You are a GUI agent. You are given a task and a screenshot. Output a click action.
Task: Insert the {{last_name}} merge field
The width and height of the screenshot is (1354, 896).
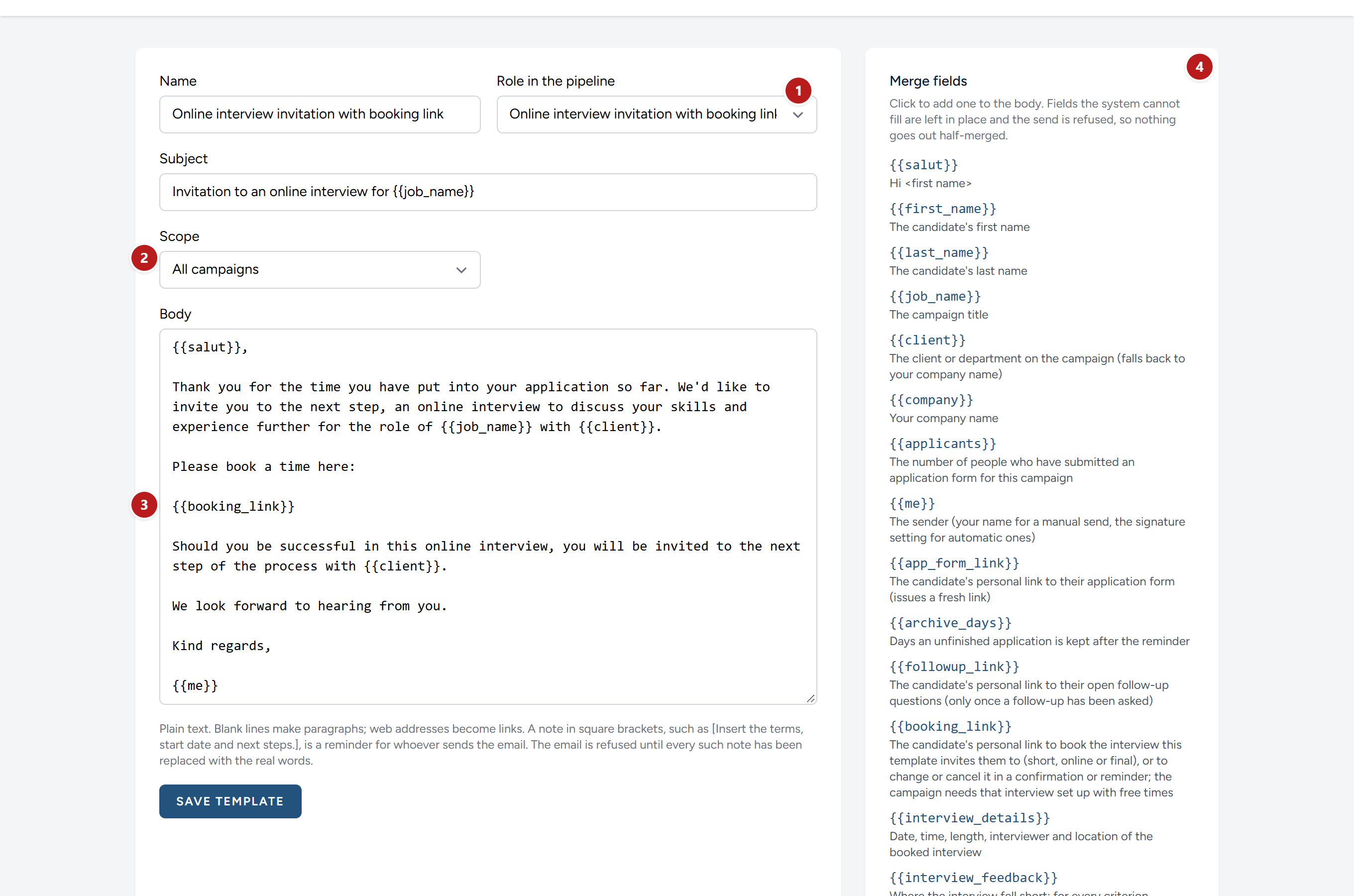pyautogui.click(x=939, y=252)
